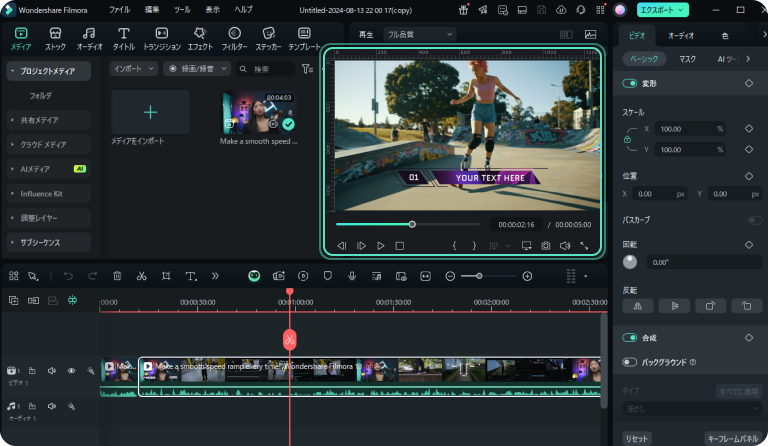This screenshot has height=446, width=768.
Task: Open the エクスポート dropdown arrow
Action: [x=680, y=10]
